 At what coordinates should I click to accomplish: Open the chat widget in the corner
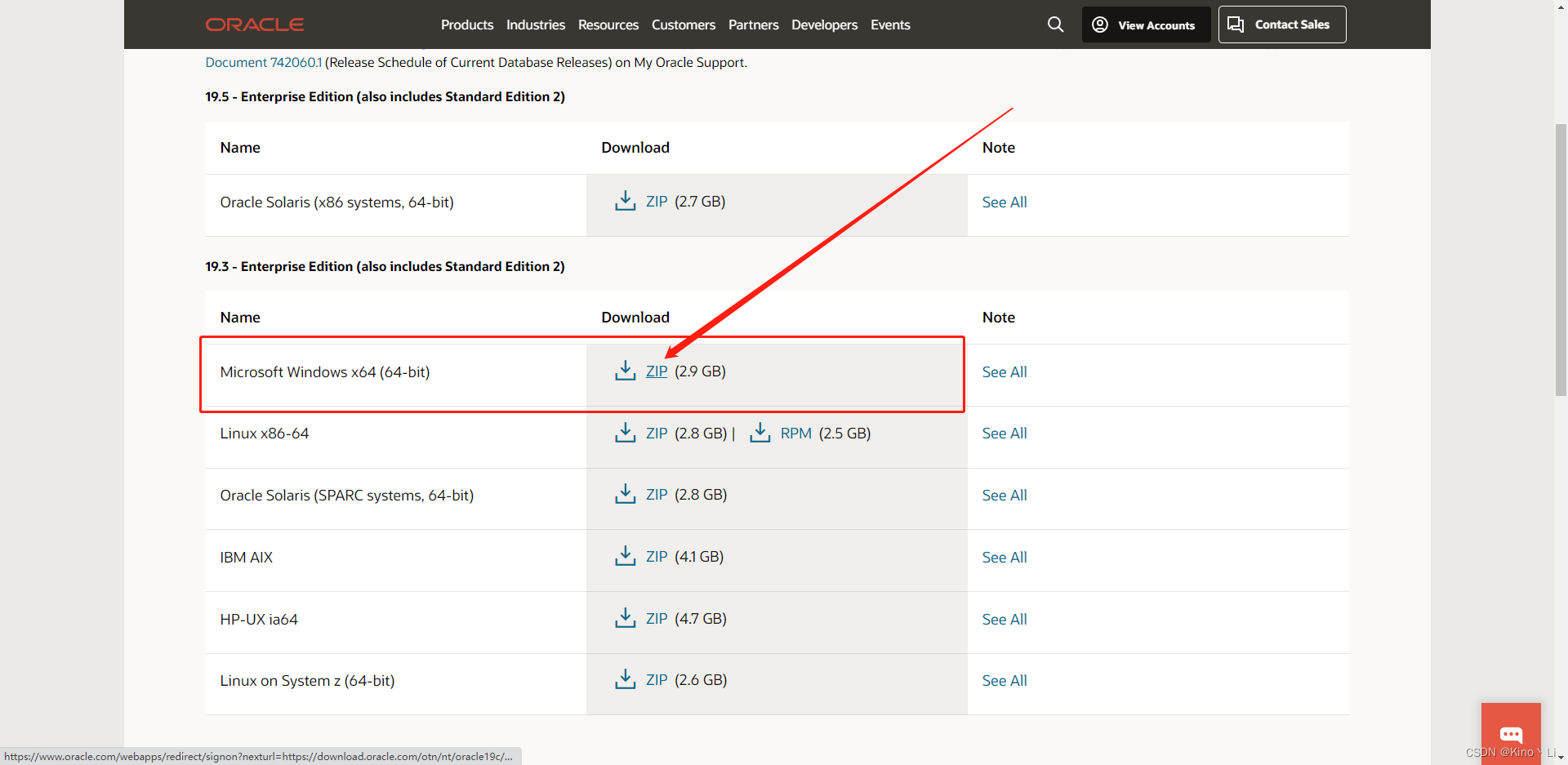[1511, 732]
